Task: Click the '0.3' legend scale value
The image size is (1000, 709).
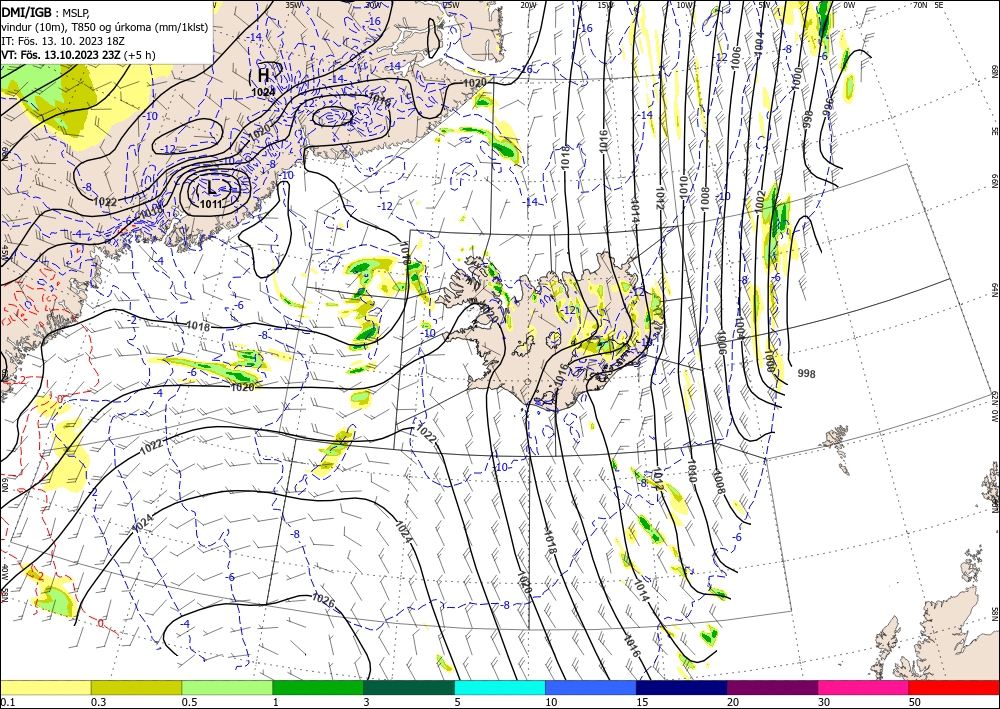Action: point(98,702)
